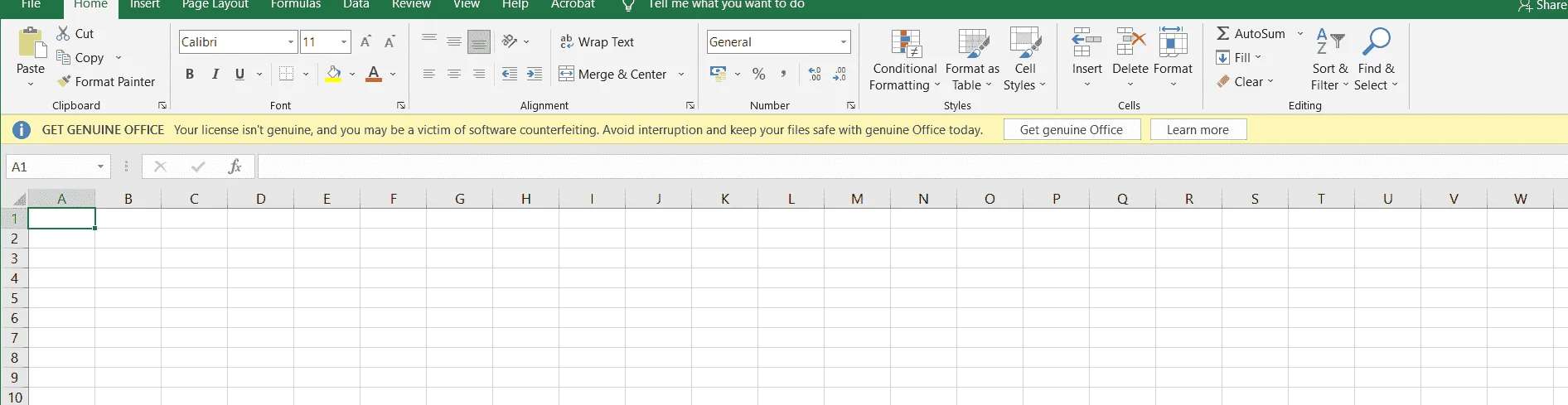Apply Comma Style format
This screenshot has height=405, width=1568.
(x=783, y=74)
